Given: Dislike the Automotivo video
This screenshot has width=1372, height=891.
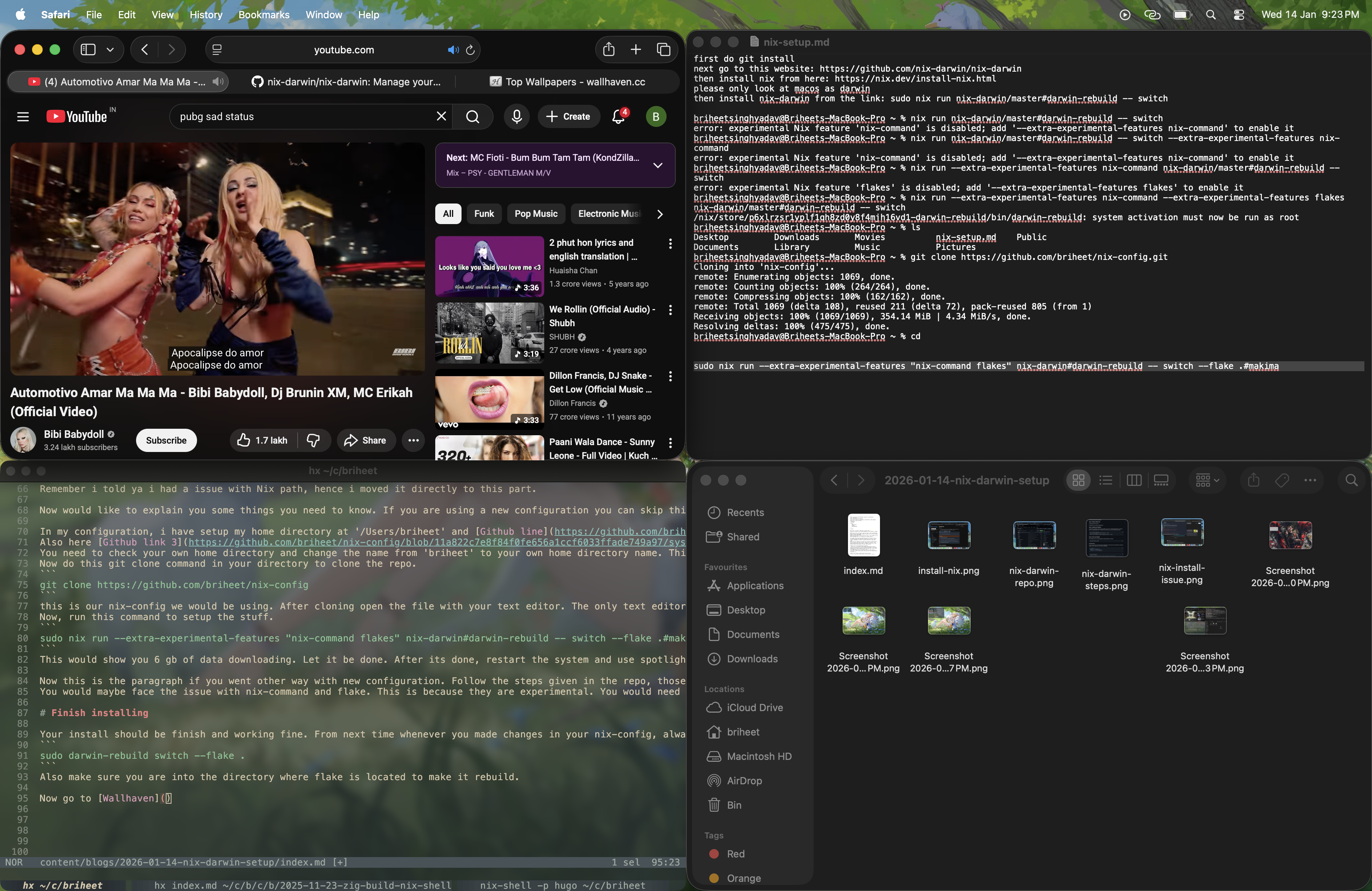Looking at the screenshot, I should pos(314,440).
